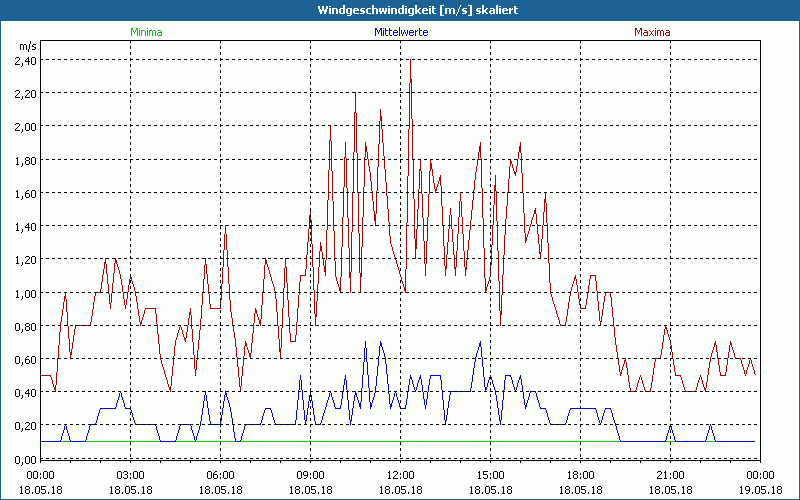Click the m/s unit label on y-axis
Viewport: 800px width, 500px height.
[26, 46]
